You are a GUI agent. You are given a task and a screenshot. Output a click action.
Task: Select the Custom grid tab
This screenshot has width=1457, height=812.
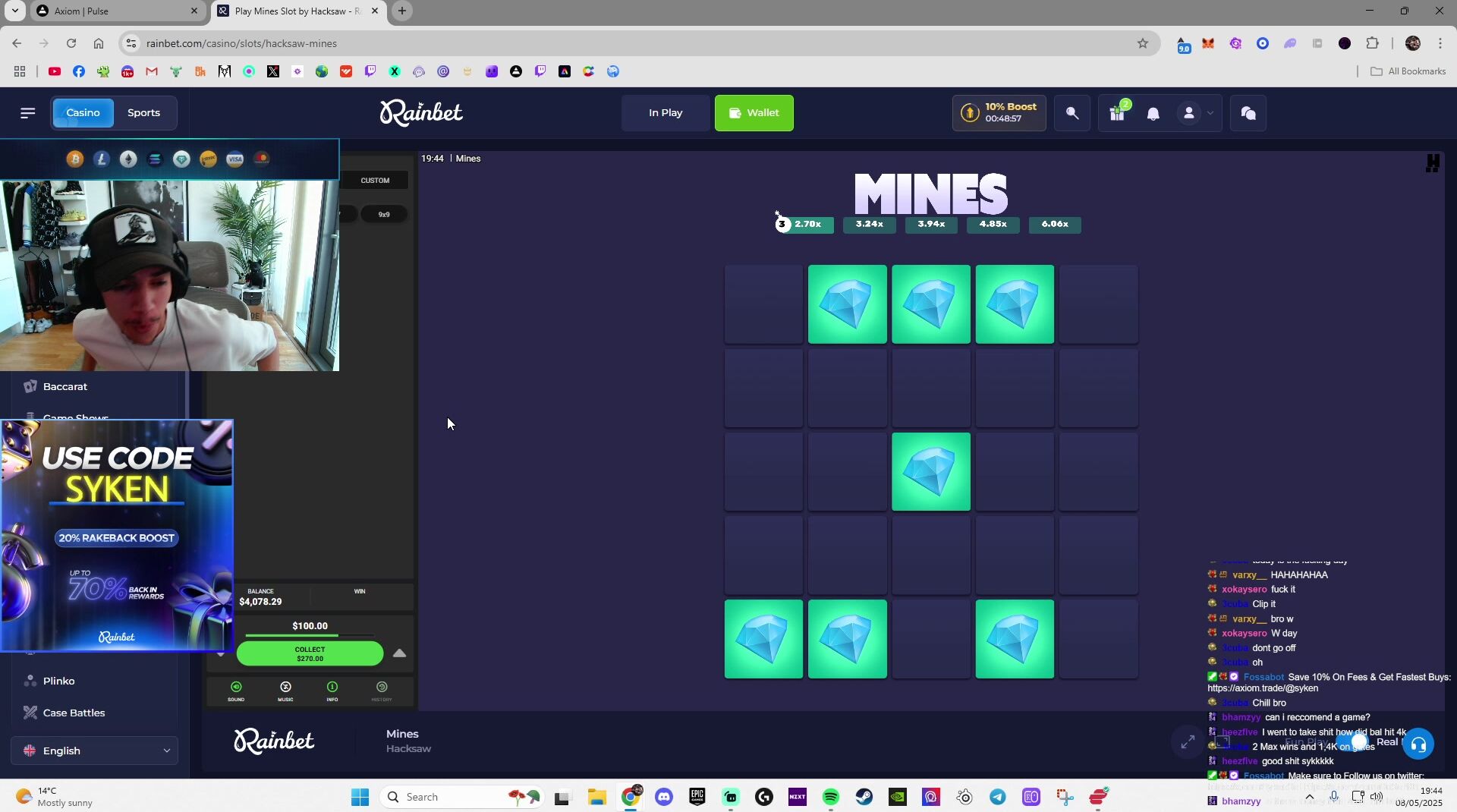tap(375, 181)
